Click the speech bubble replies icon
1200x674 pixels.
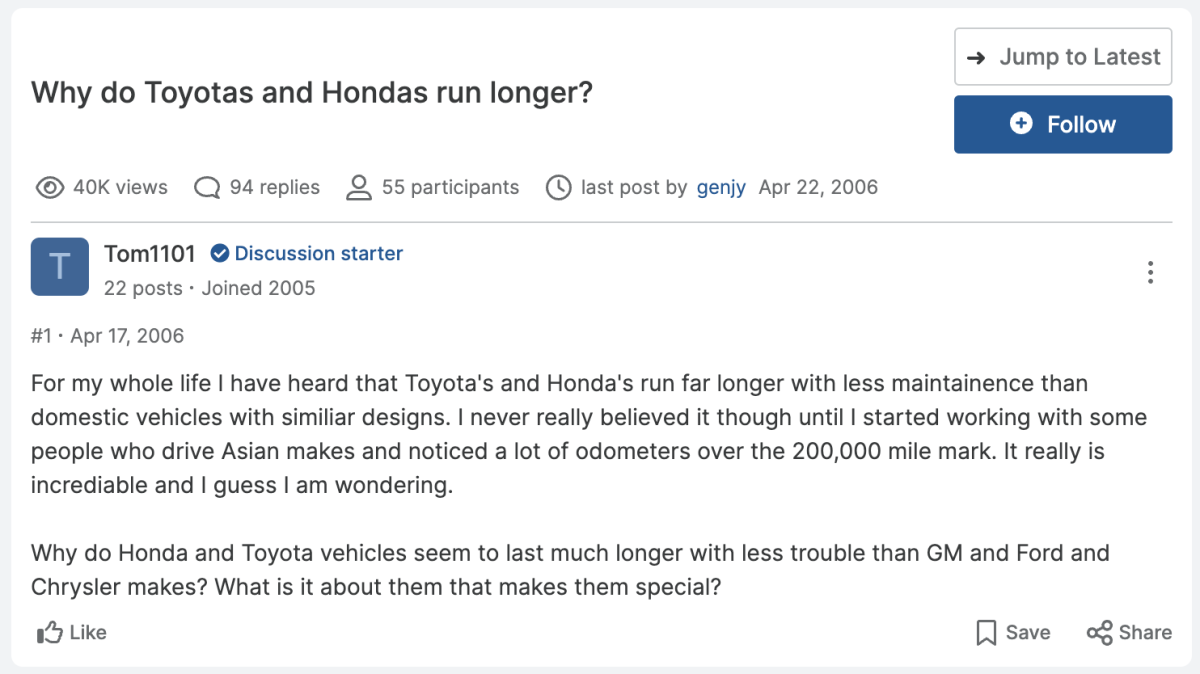[x=206, y=187]
